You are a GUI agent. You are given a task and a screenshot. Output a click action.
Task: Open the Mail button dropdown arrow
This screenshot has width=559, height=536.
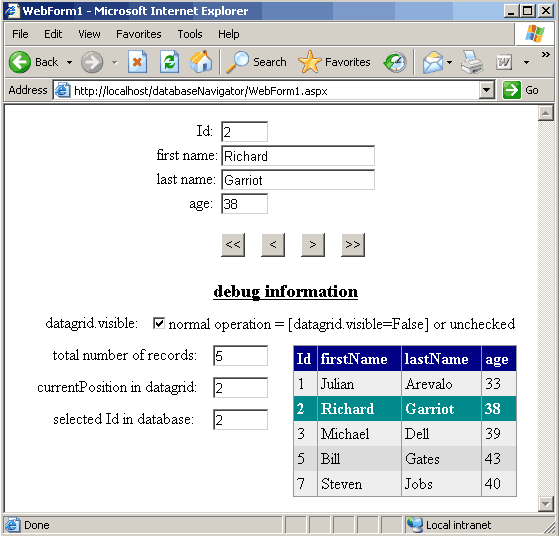click(x=450, y=62)
